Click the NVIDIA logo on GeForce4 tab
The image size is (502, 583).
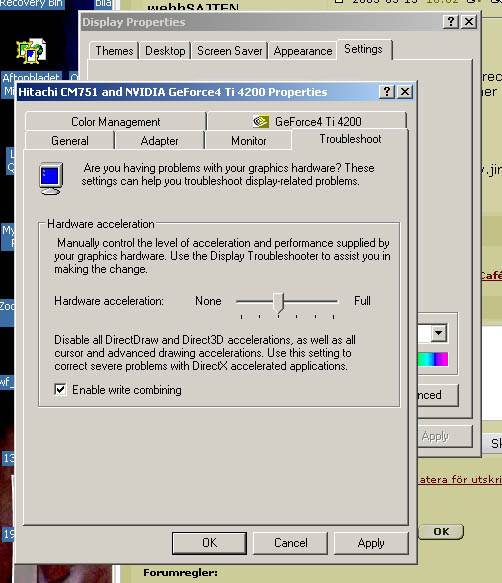[x=261, y=121]
